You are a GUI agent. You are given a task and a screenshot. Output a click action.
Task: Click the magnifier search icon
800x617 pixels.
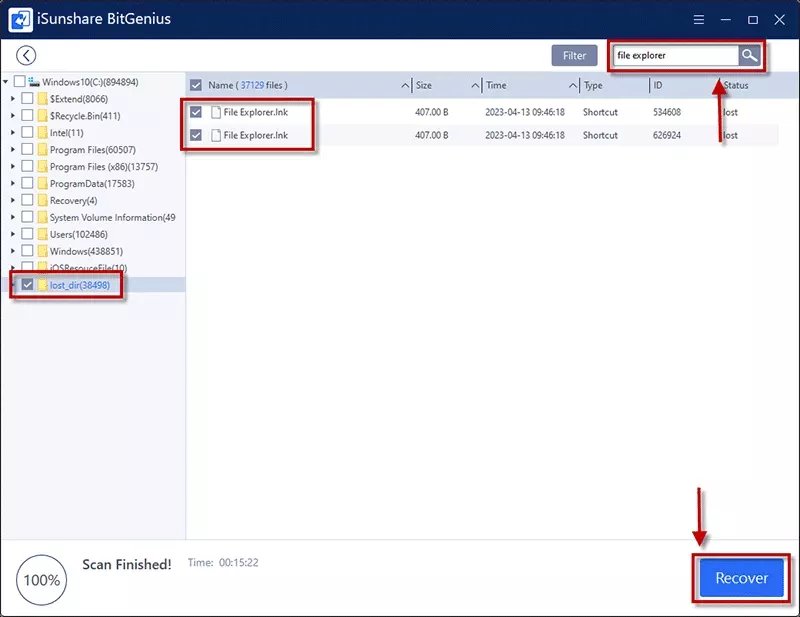(749, 56)
